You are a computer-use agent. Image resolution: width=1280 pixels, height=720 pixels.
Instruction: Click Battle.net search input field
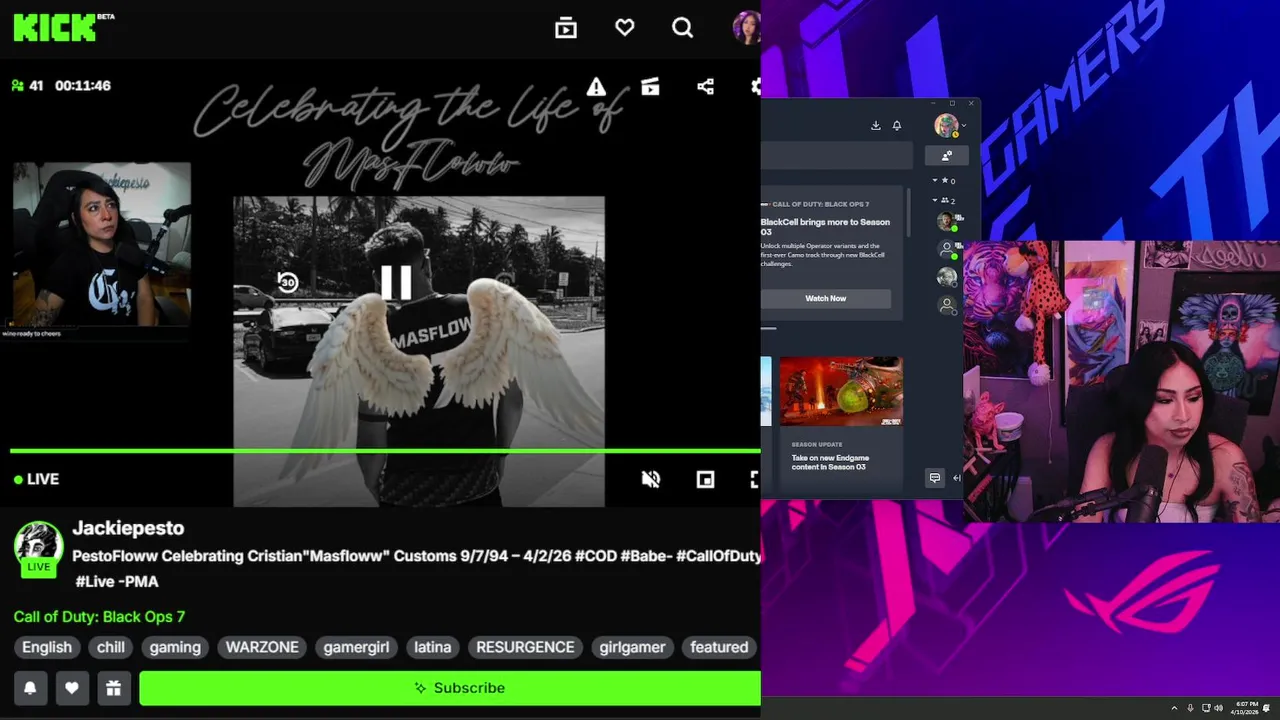point(836,155)
